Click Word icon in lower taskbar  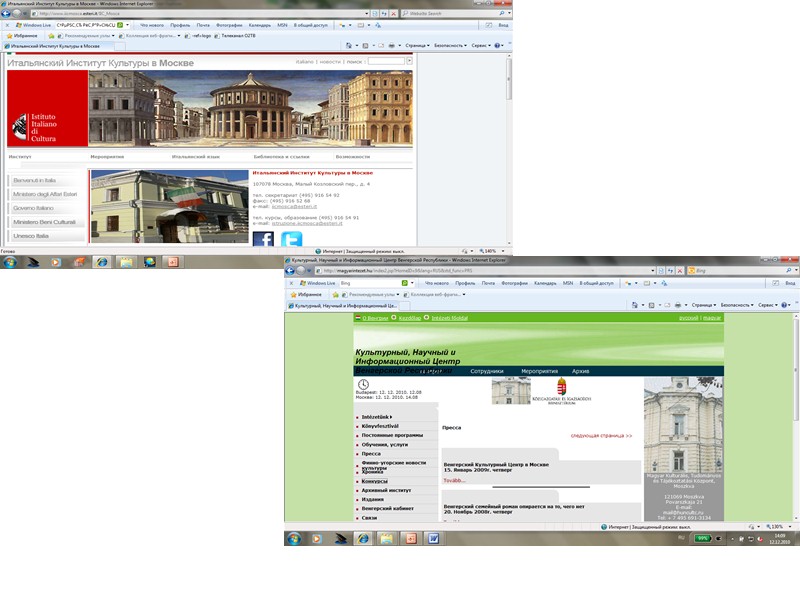[x=434, y=538]
